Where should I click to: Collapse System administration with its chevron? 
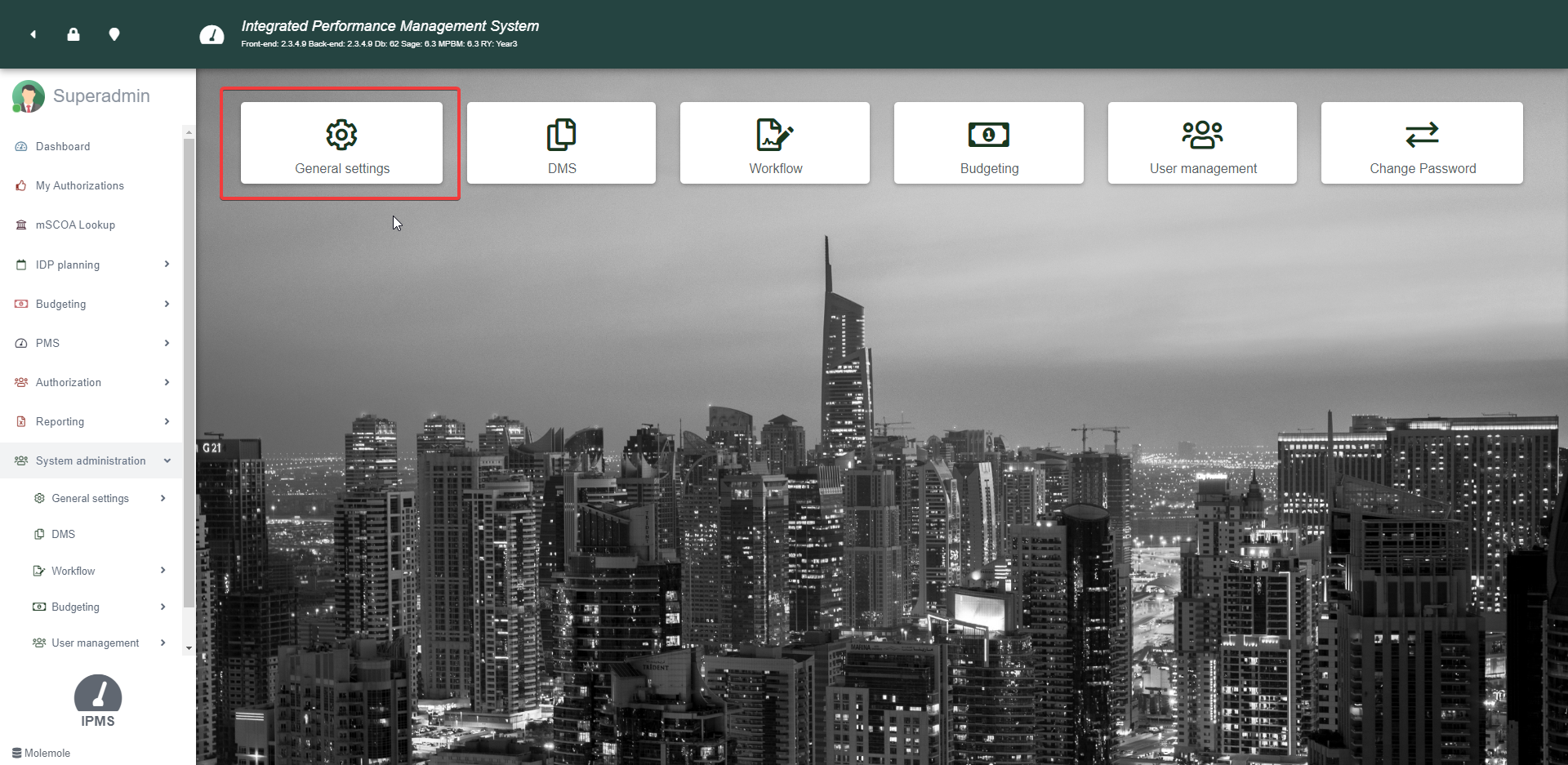tap(167, 460)
